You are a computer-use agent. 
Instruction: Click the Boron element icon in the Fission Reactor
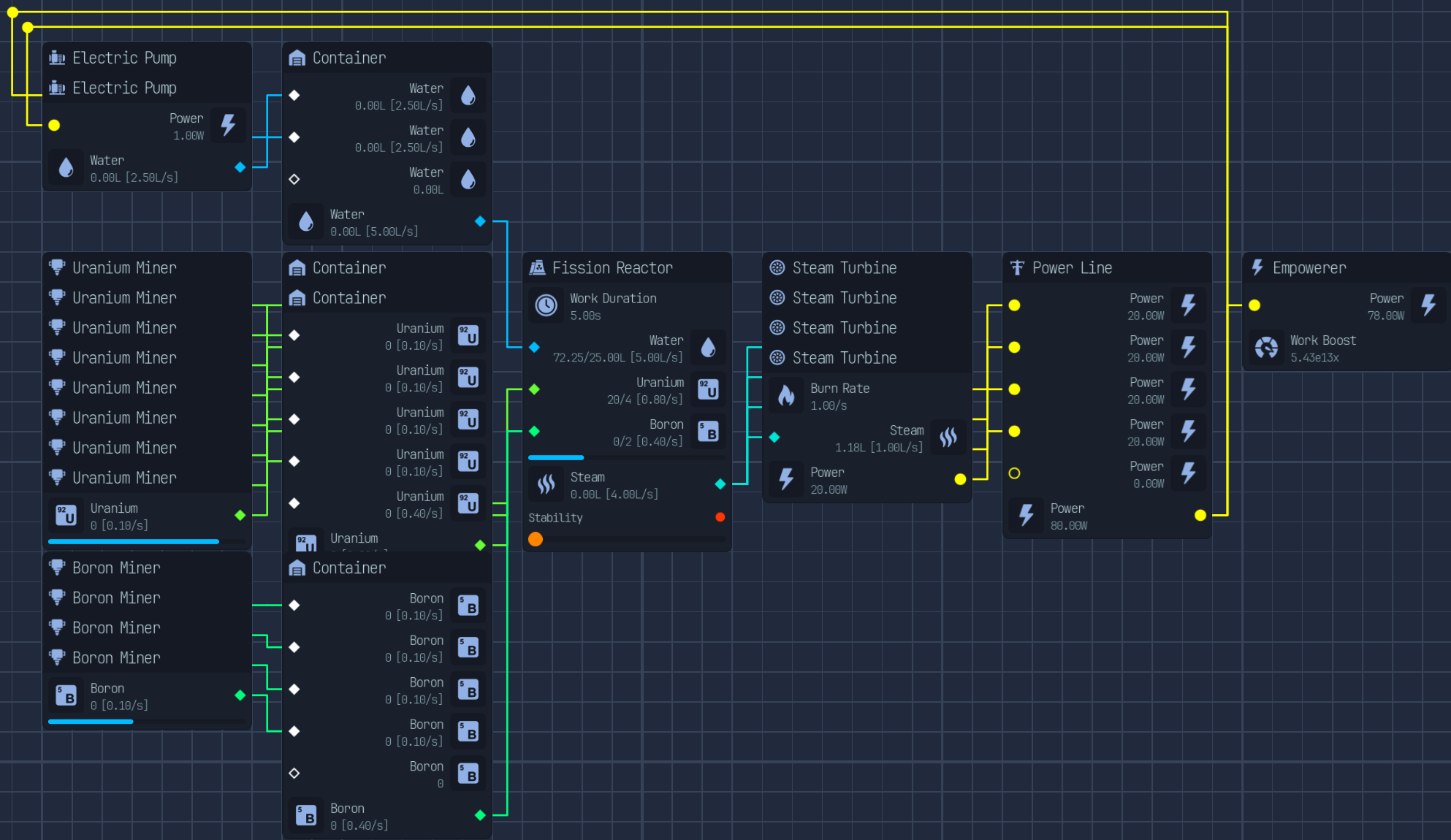click(708, 431)
